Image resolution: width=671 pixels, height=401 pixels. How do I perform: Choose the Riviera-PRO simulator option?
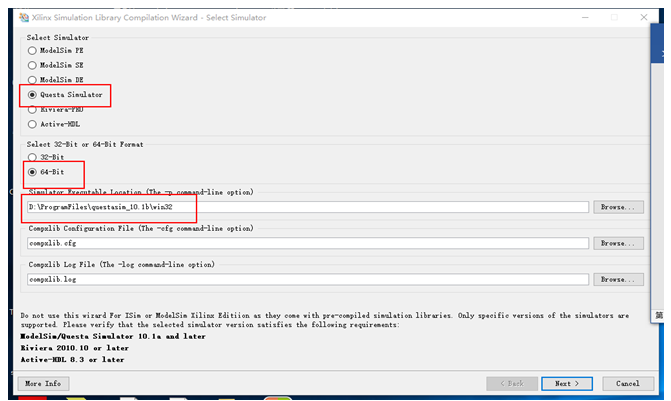point(32,110)
